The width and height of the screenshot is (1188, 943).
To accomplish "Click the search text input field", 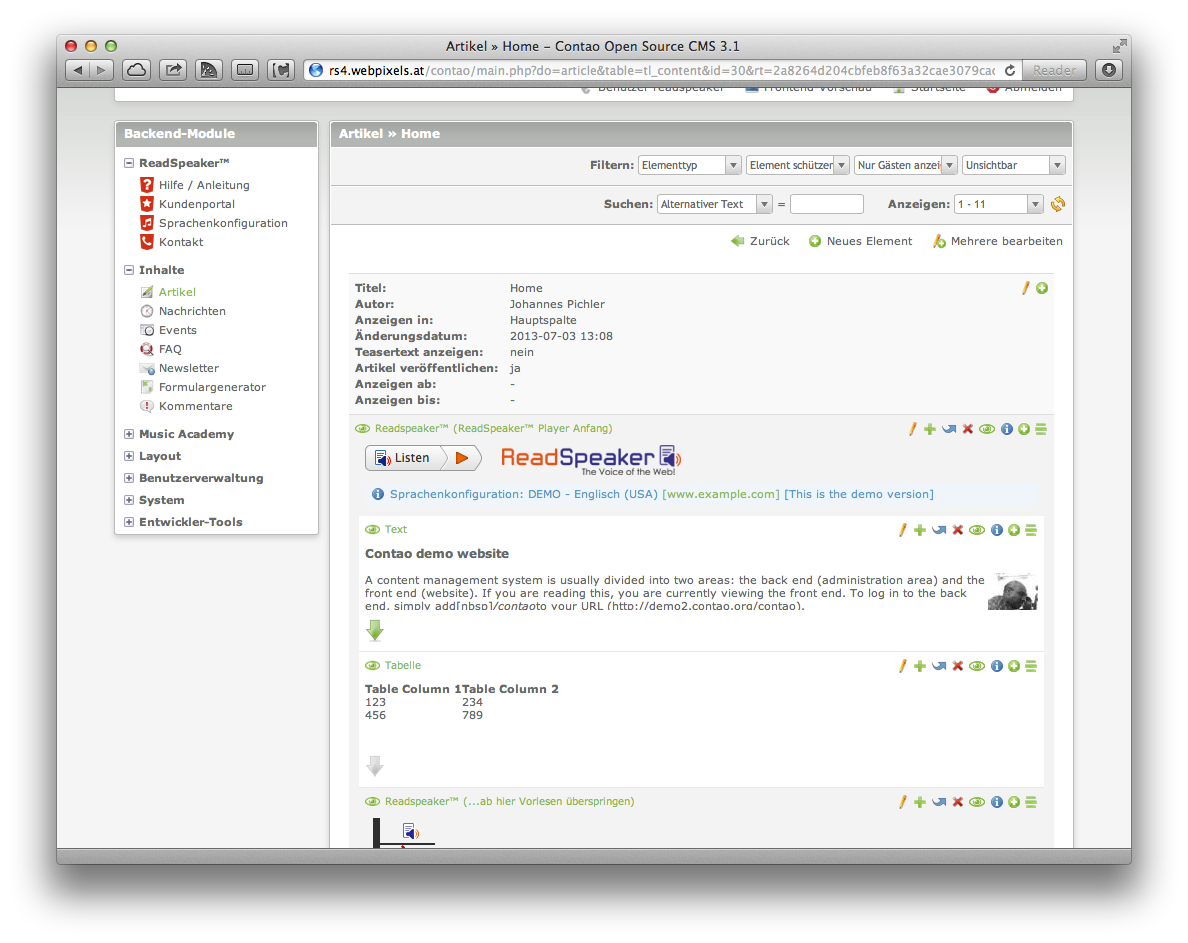I will coord(827,205).
